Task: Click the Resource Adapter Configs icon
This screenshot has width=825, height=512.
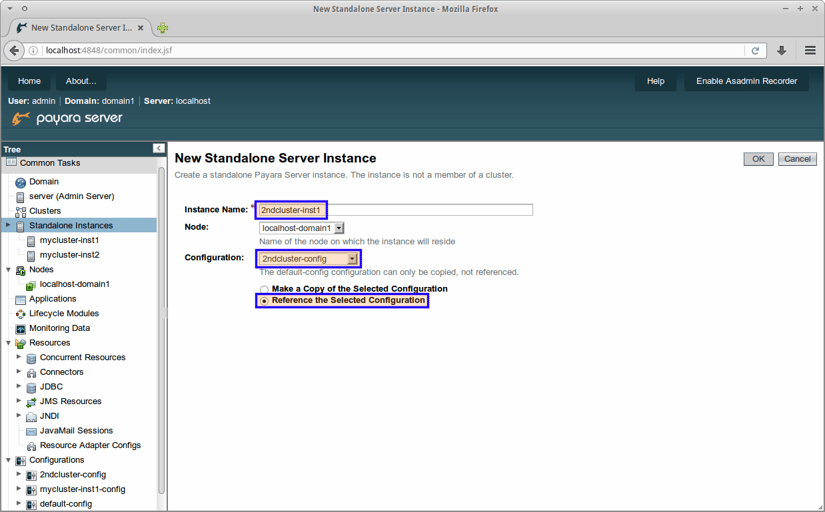Action: 31,446
